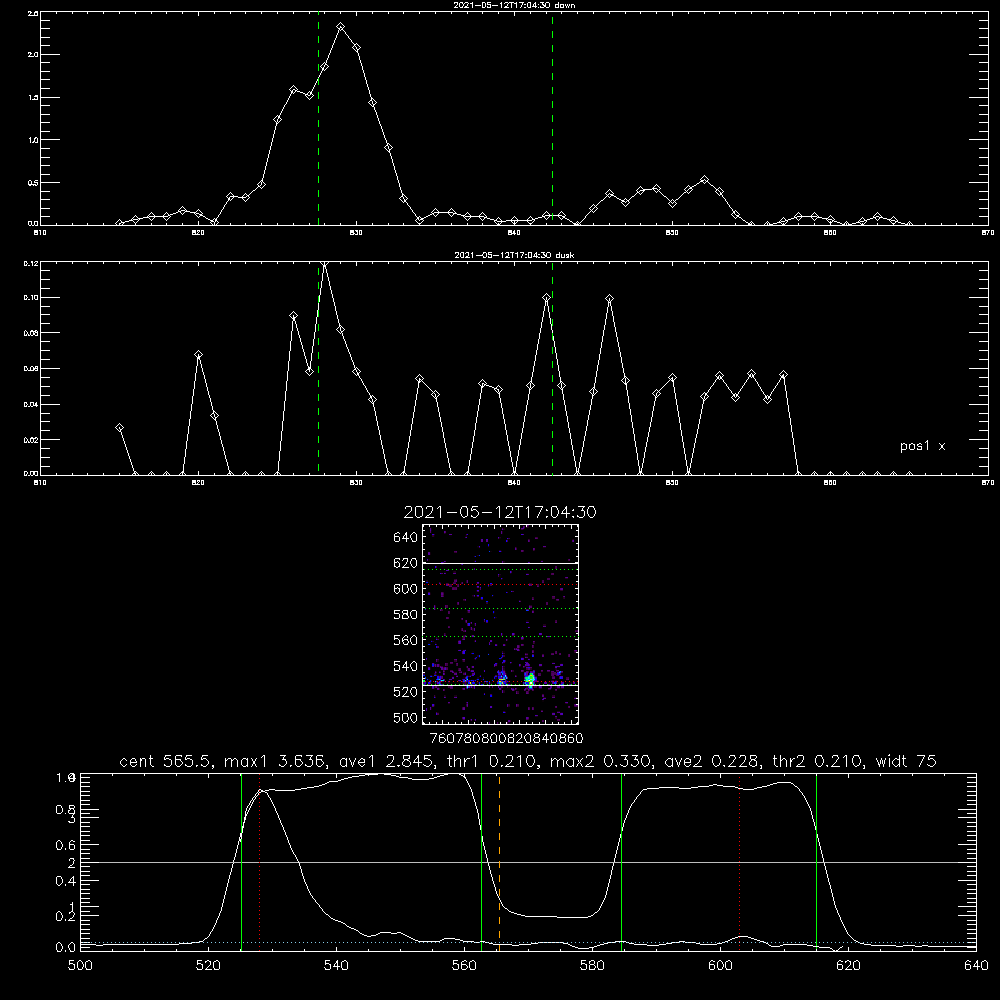Click the '2.0' y-axis label of the dawn plot

[x=33, y=55]
